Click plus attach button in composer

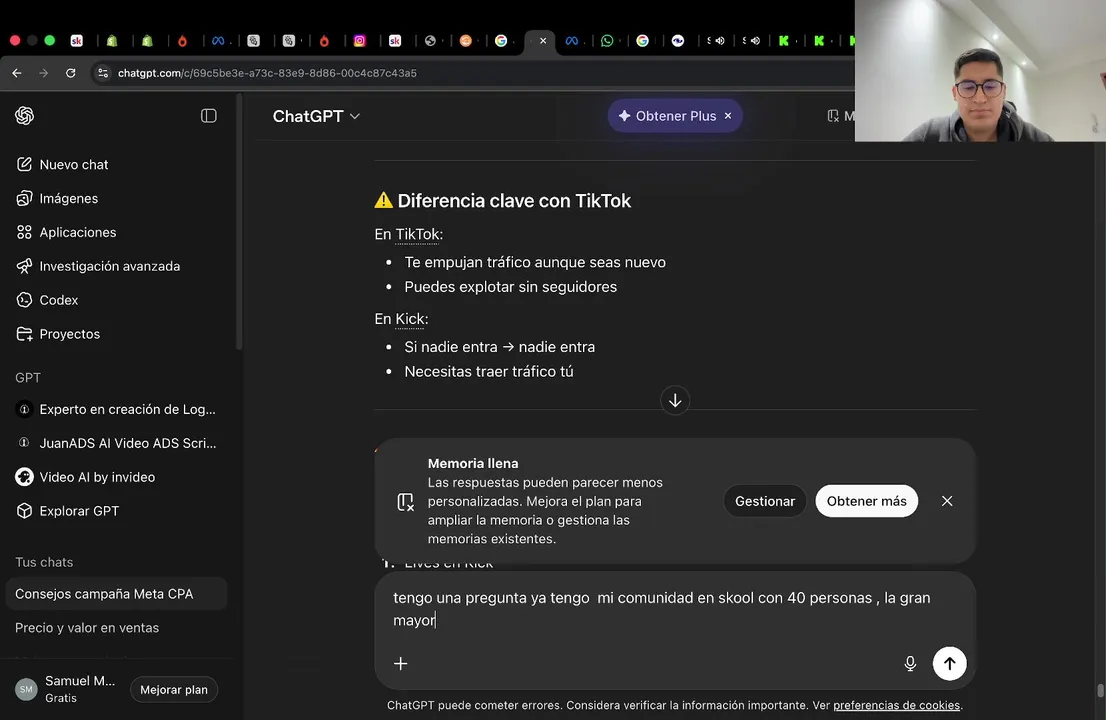(x=401, y=664)
